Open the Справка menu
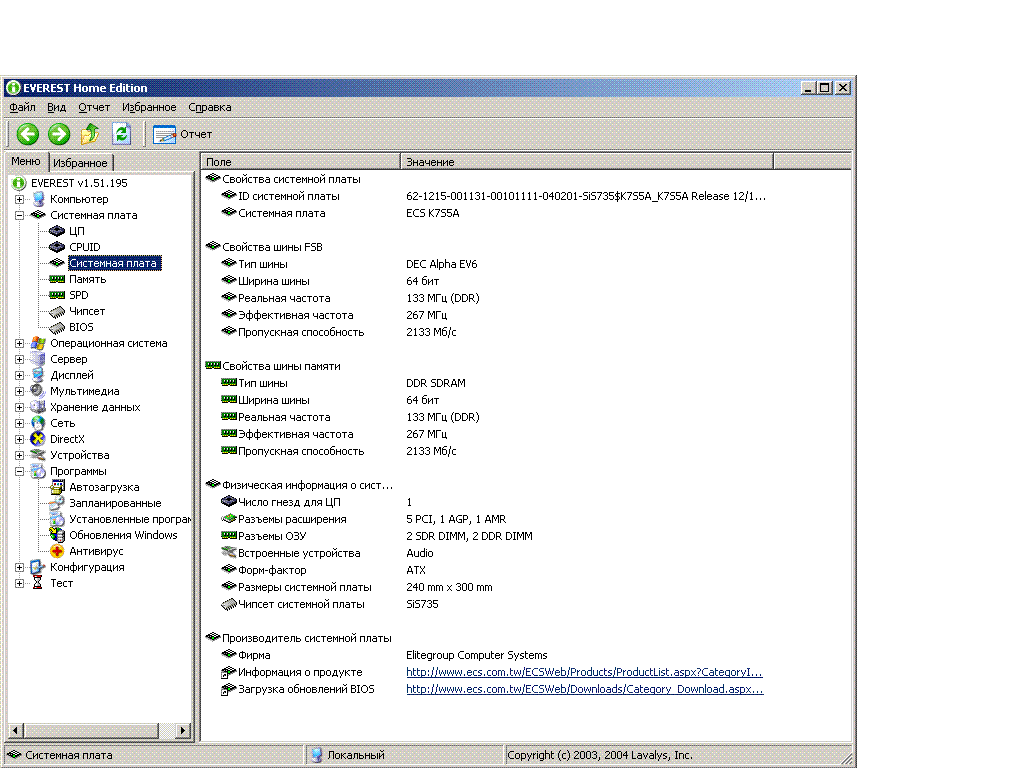 (210, 107)
